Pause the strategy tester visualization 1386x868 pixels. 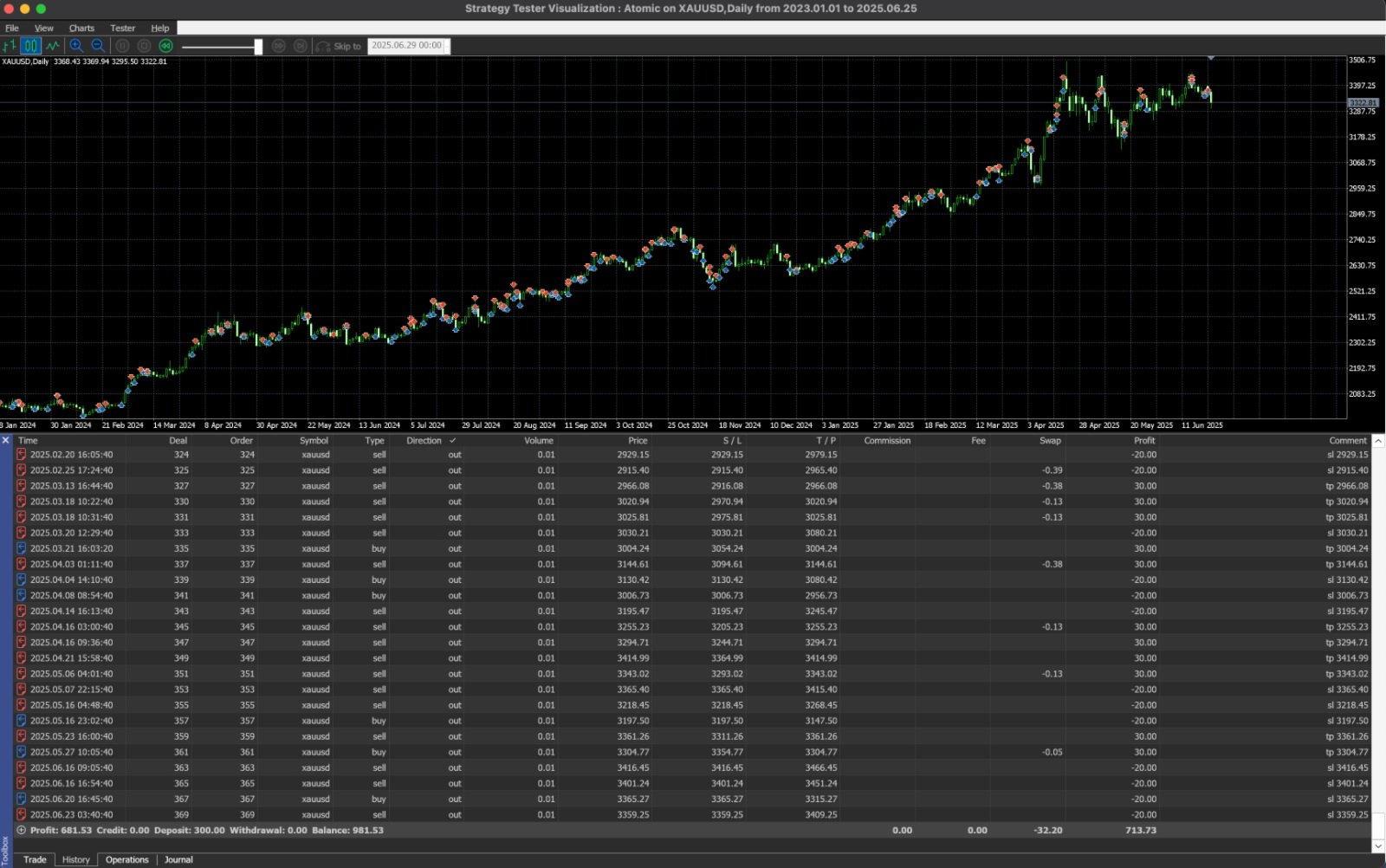point(121,46)
